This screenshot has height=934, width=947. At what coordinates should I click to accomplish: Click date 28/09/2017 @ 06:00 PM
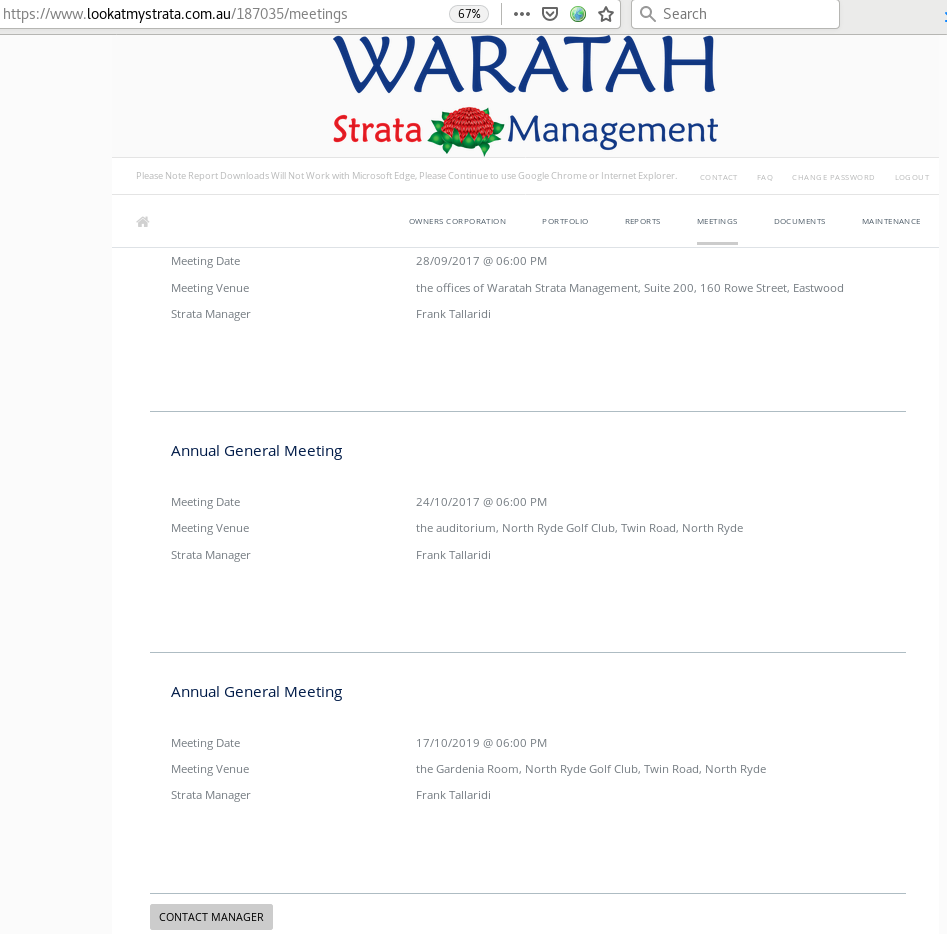pyautogui.click(x=481, y=261)
